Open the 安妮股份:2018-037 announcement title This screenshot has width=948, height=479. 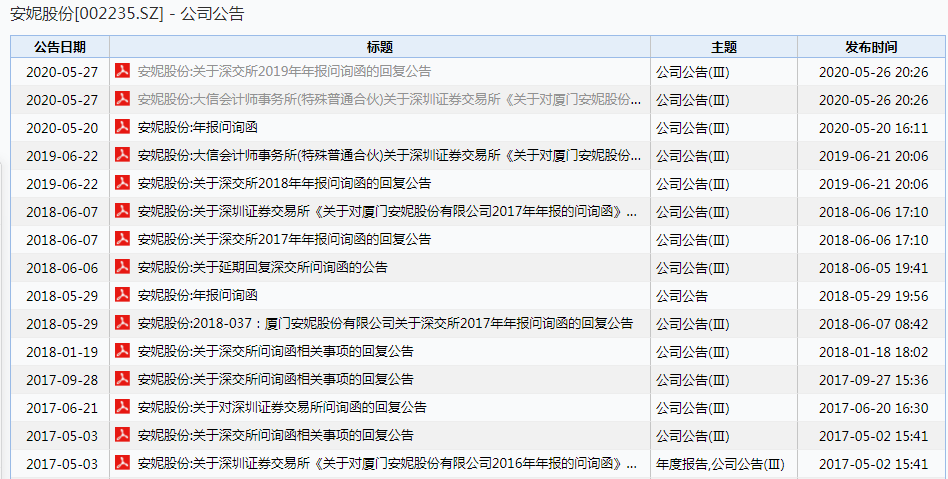coord(385,324)
